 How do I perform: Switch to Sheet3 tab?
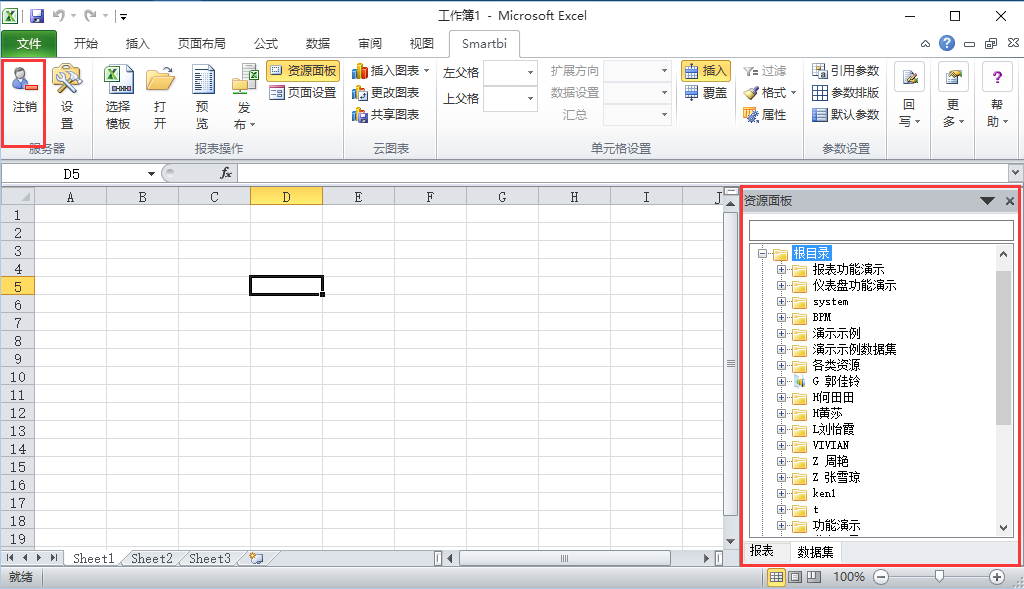(x=210, y=558)
